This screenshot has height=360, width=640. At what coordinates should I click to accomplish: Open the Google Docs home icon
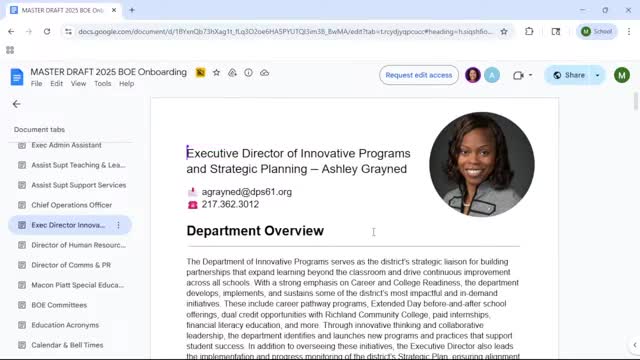17,77
